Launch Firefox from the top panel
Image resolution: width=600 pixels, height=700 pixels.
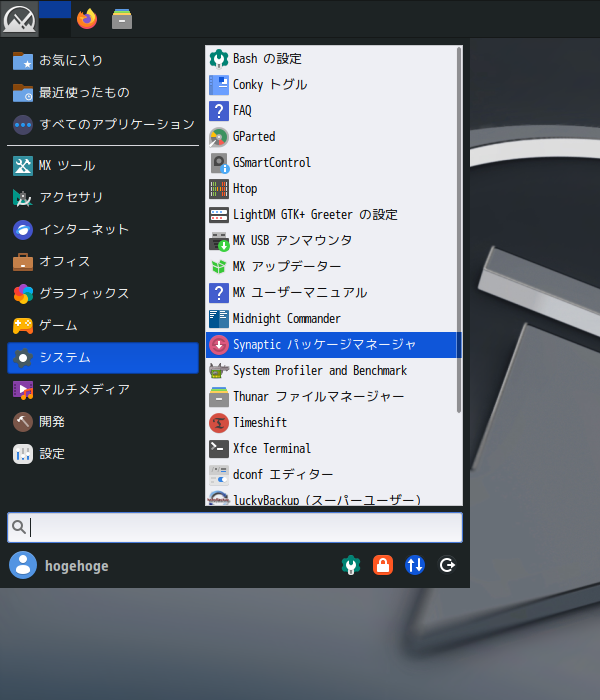point(87,19)
